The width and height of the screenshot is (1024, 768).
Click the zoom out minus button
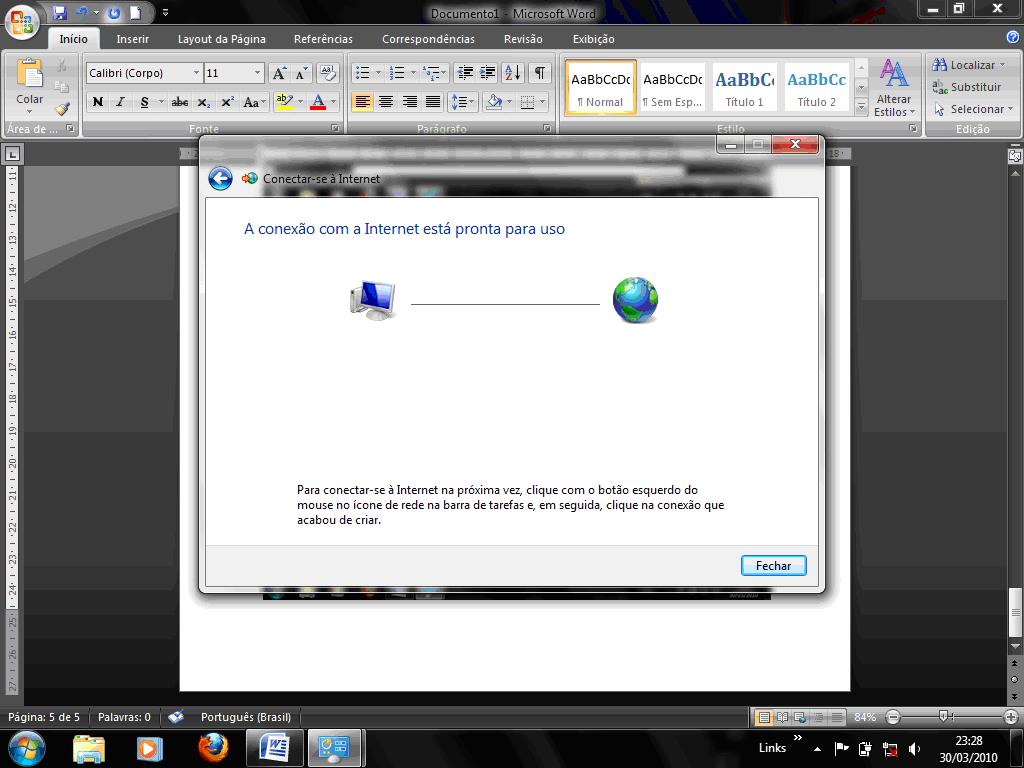pos(893,717)
